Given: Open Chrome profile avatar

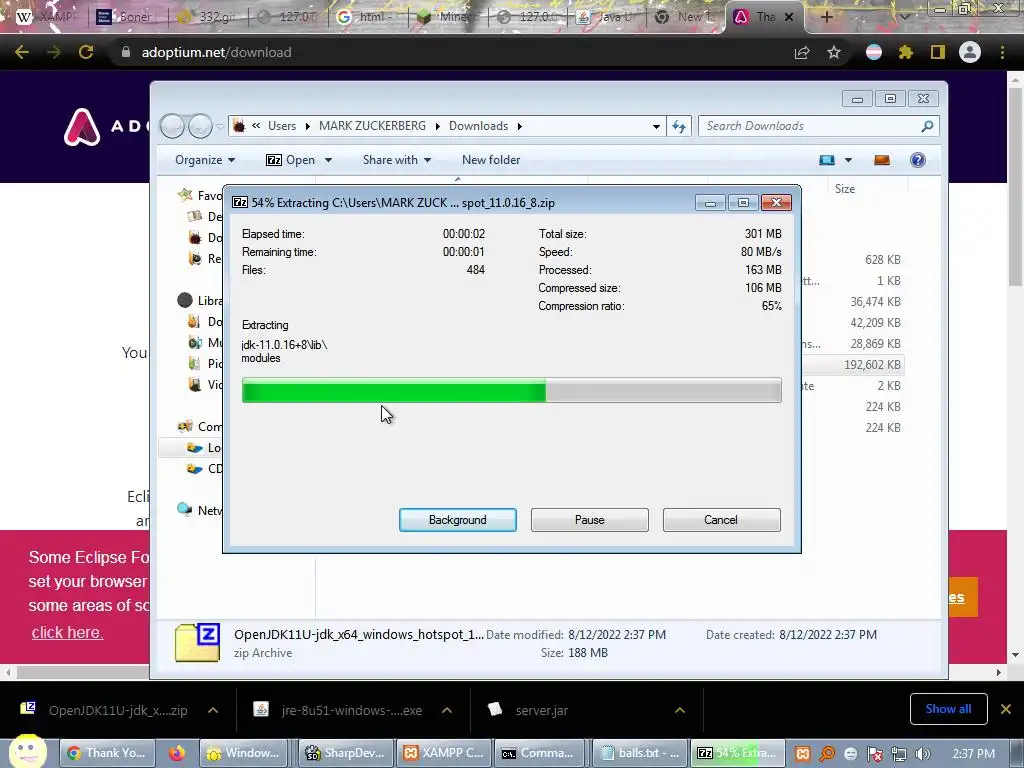Looking at the screenshot, I should pyautogui.click(x=970, y=52).
